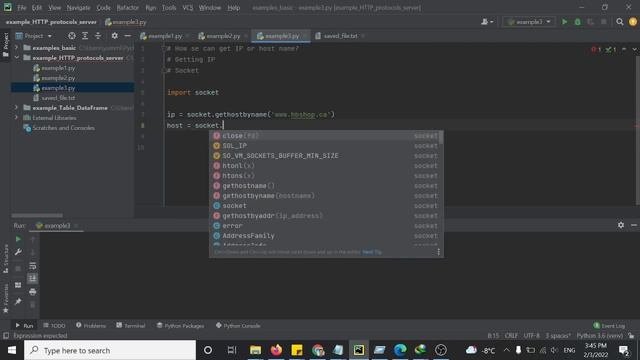Open example3 run configuration dropdown
640x360 pixels.
(x=529, y=22)
